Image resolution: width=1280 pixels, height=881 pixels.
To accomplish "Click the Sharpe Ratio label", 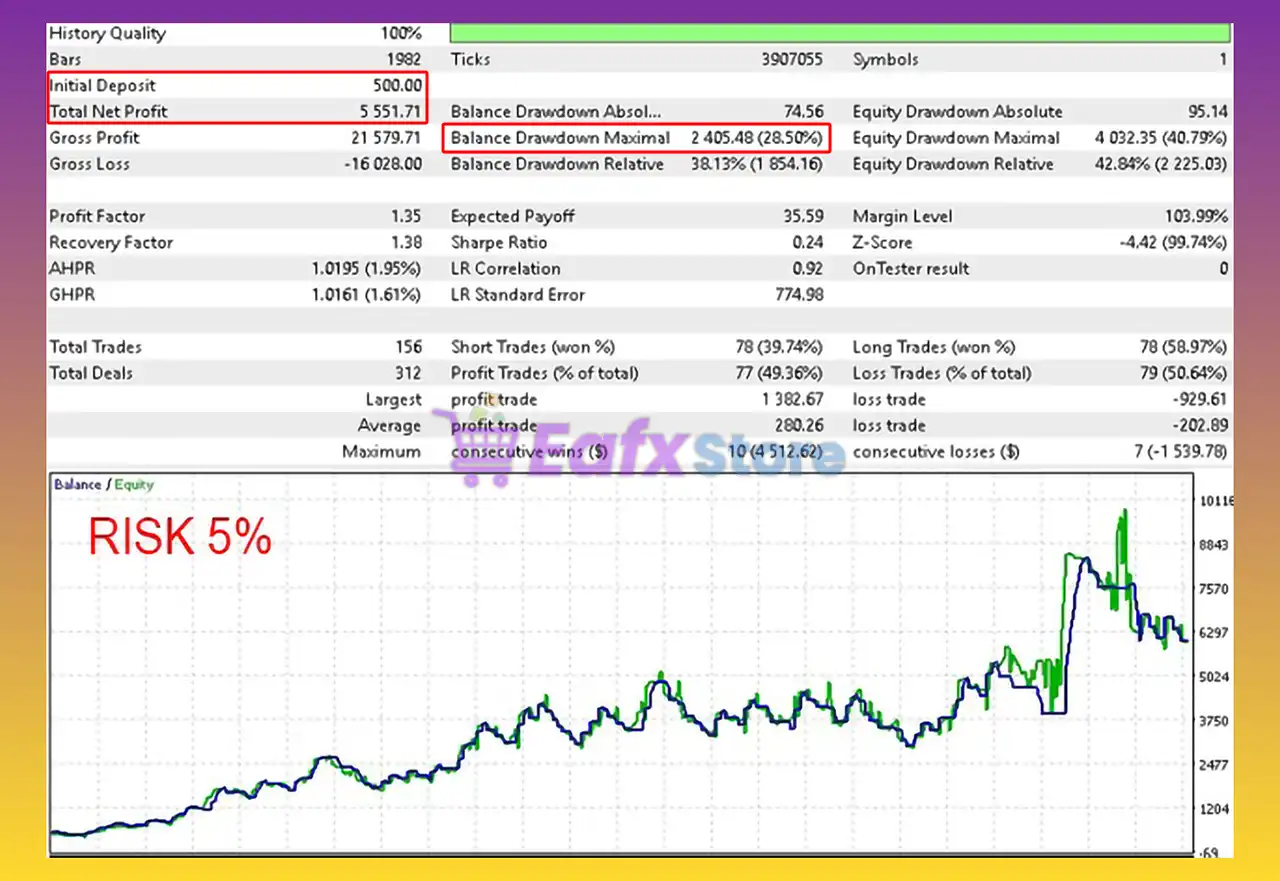I will [498, 242].
